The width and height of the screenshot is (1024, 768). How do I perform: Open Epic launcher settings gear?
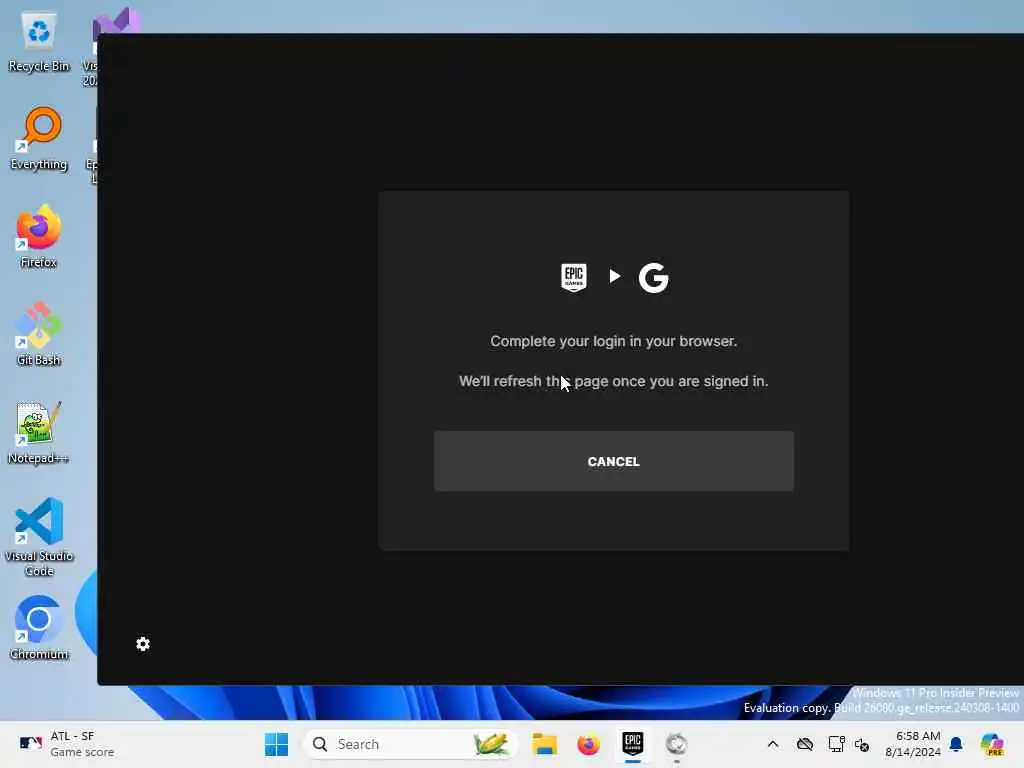coord(143,644)
